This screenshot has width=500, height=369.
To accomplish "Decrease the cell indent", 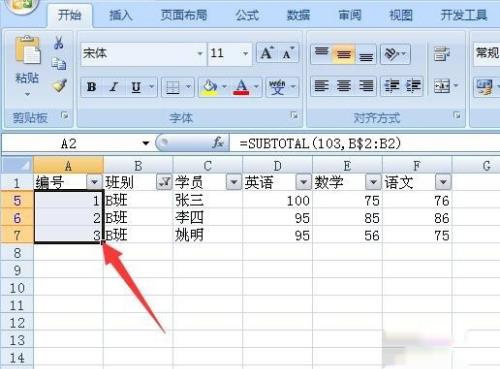I will pos(391,86).
